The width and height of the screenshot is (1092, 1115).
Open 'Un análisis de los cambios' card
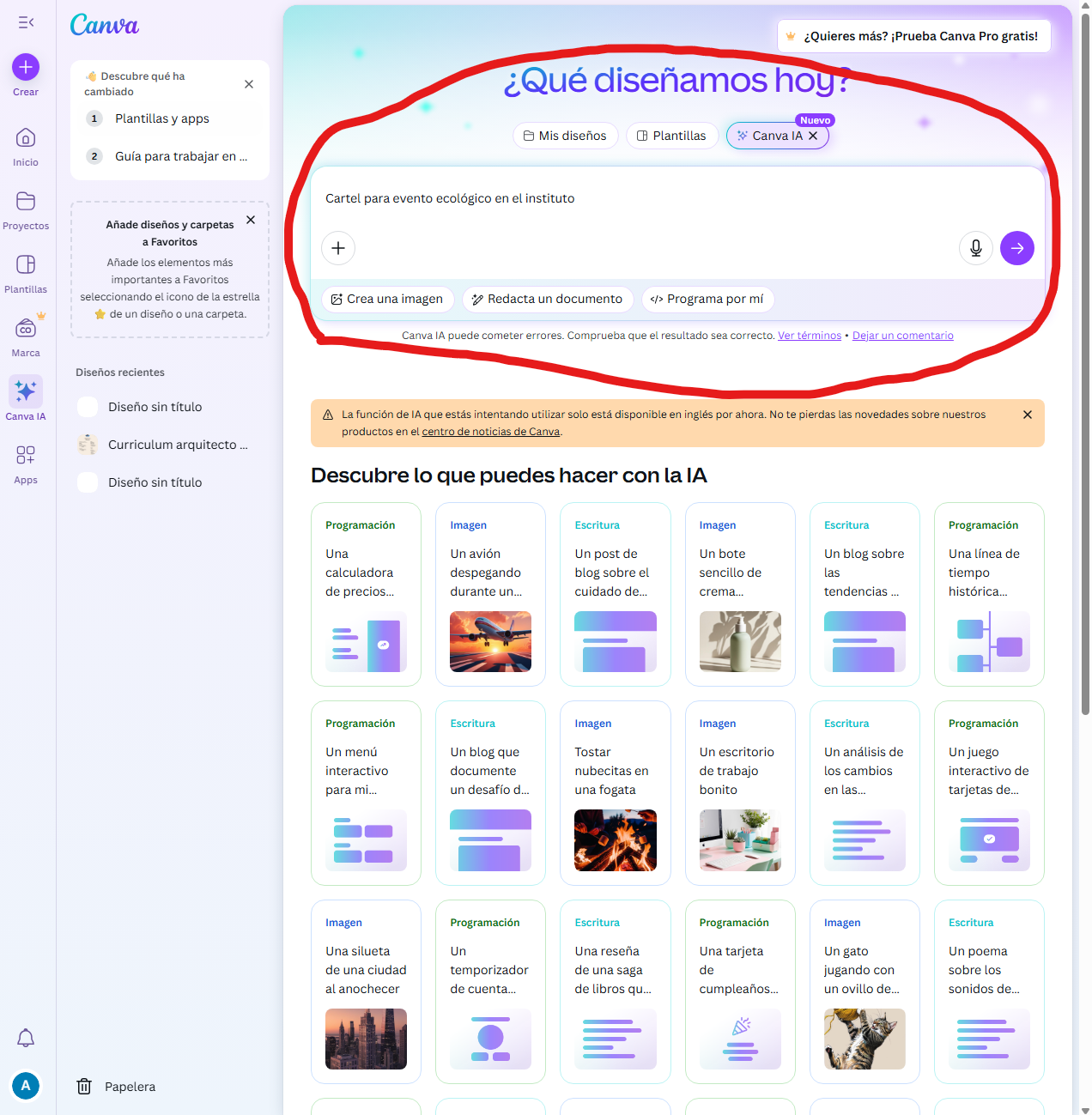click(x=864, y=793)
